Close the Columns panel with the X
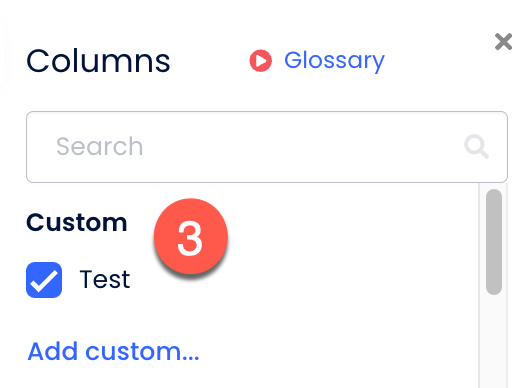The width and height of the screenshot is (530, 388). [503, 42]
